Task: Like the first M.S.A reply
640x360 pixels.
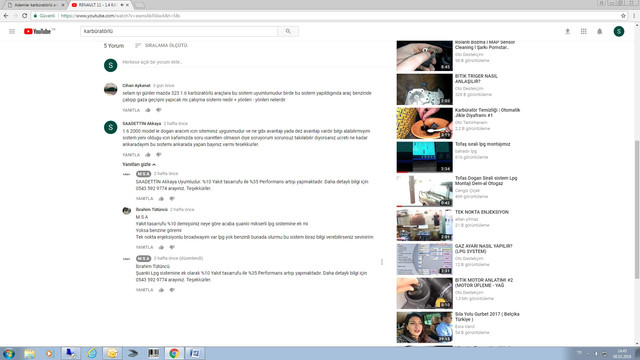Action: (x=161, y=199)
